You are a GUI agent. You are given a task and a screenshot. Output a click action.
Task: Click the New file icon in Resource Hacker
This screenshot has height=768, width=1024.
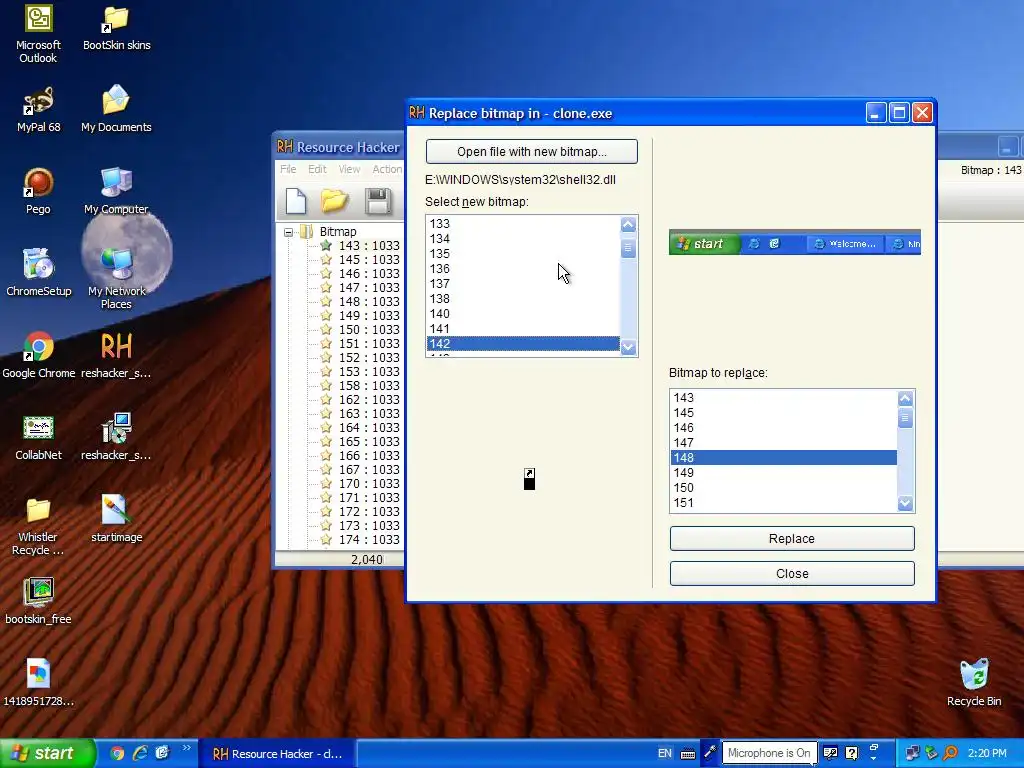click(x=296, y=201)
